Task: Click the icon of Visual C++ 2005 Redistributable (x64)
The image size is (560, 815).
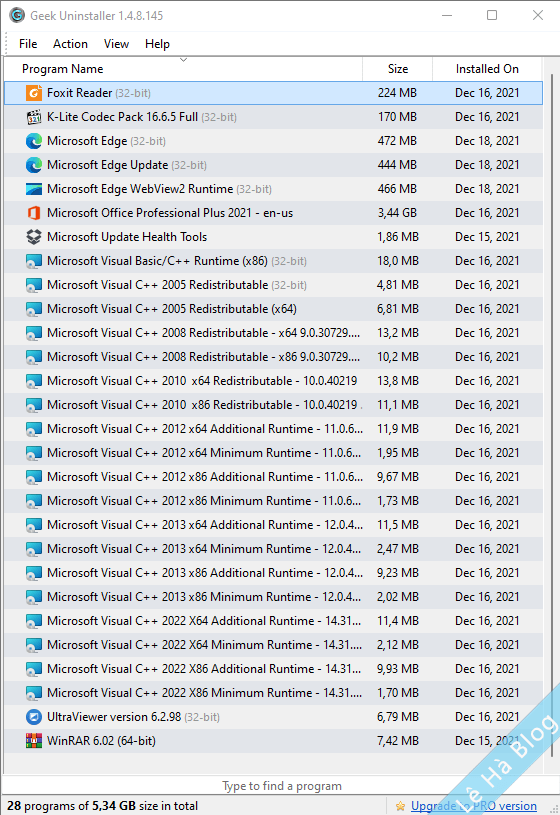Action: (34, 309)
